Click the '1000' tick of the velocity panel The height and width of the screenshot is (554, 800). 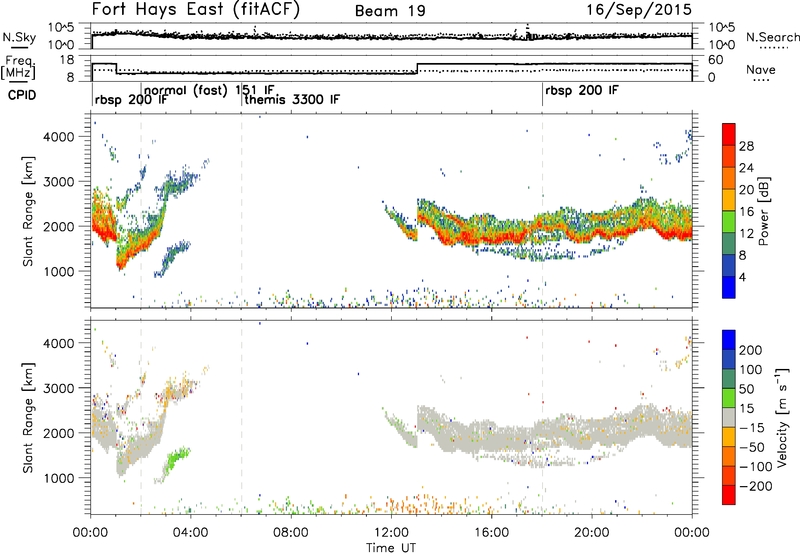tap(59, 478)
